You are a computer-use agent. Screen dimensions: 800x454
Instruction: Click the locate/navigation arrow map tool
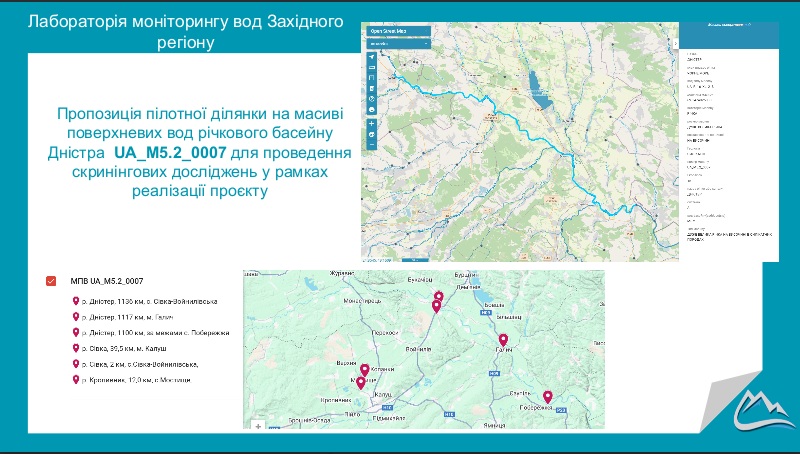372,57
